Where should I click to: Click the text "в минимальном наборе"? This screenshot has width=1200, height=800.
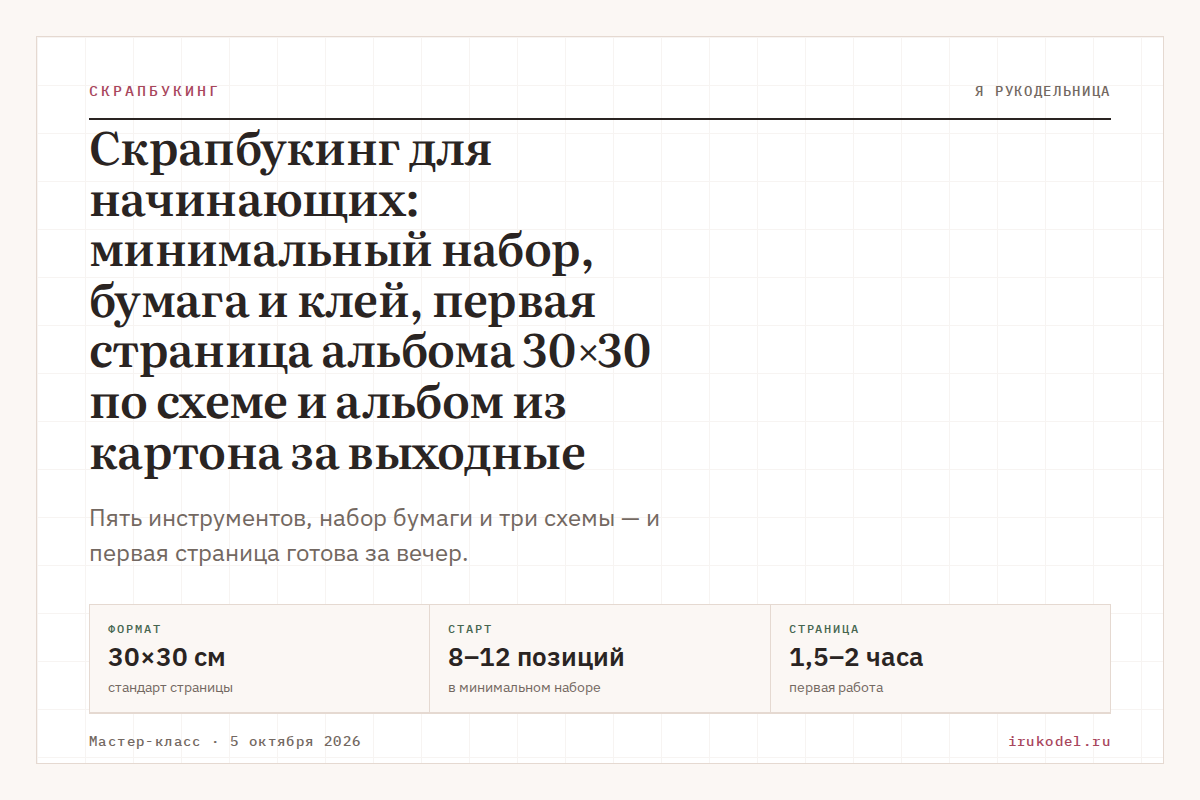point(524,688)
